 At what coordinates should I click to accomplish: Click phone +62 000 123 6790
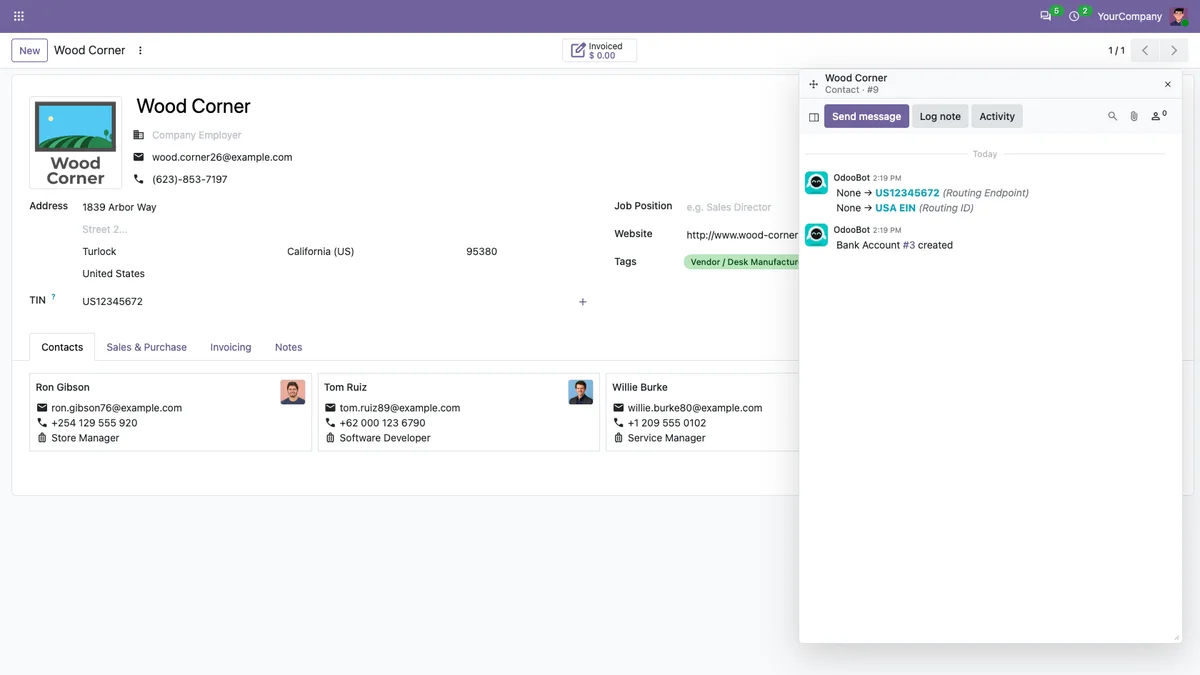tap(382, 423)
